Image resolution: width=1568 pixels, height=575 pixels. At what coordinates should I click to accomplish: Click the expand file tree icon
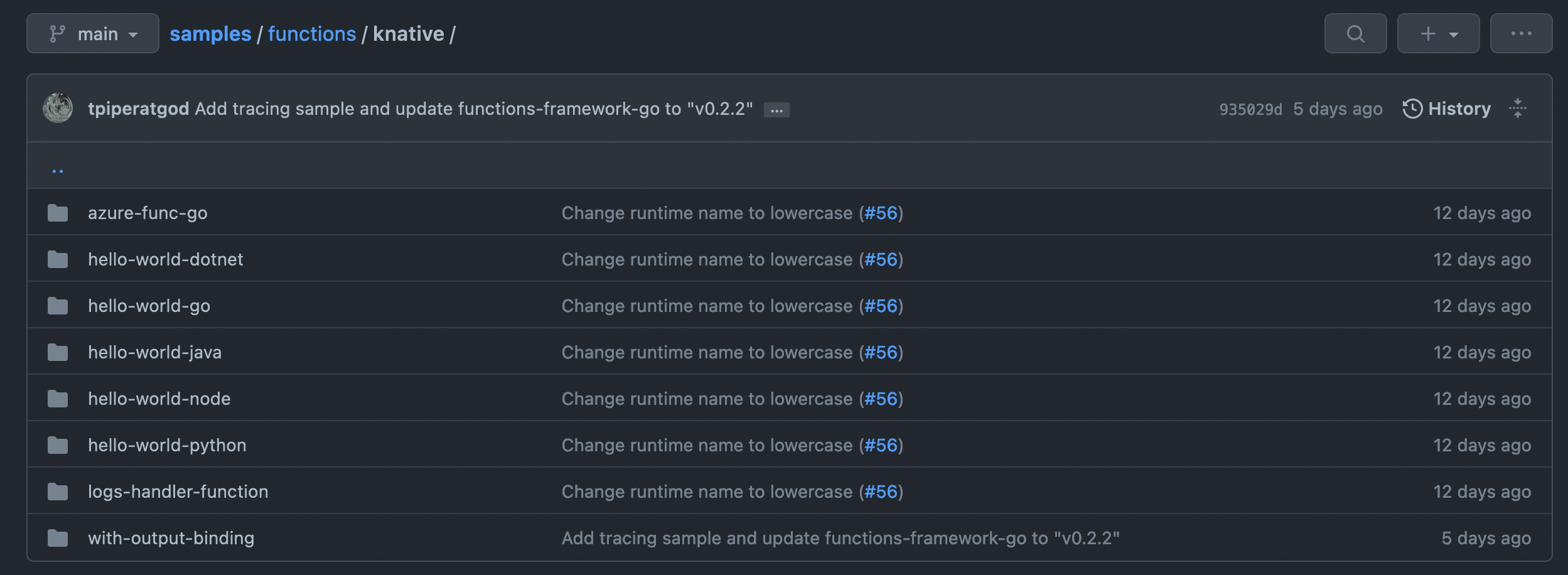pos(1517,108)
